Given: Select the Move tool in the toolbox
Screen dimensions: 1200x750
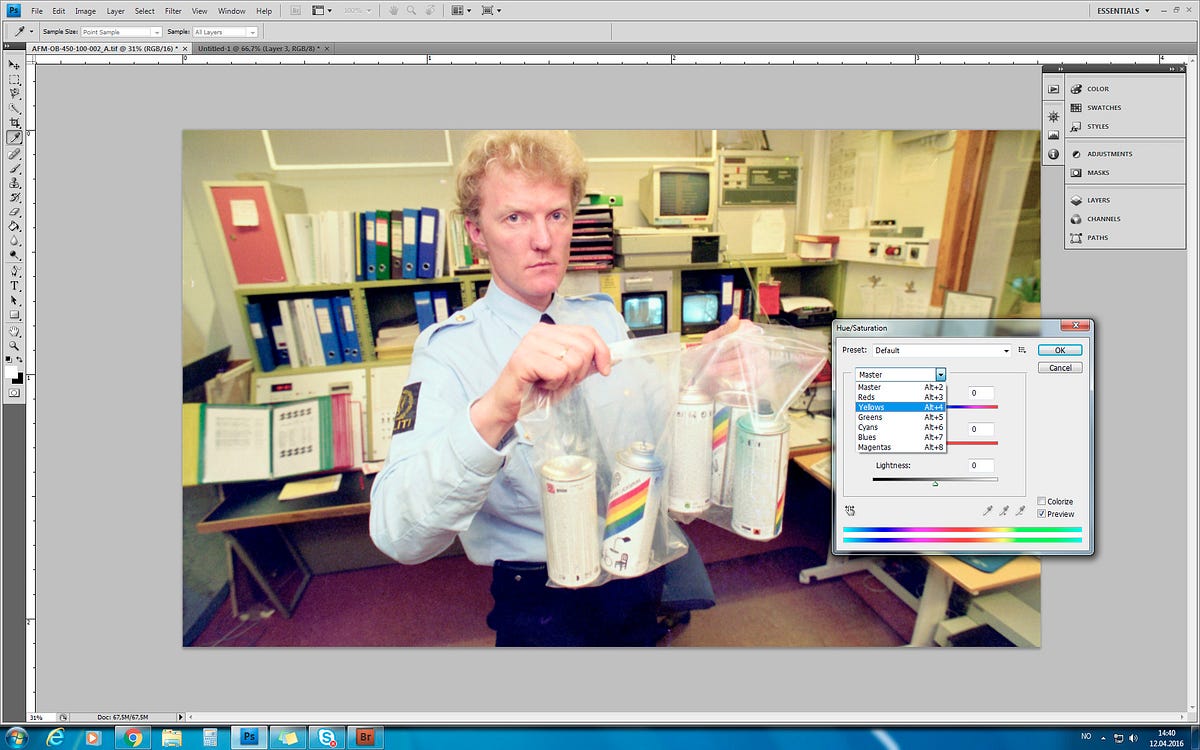Looking at the screenshot, I should pos(15,64).
